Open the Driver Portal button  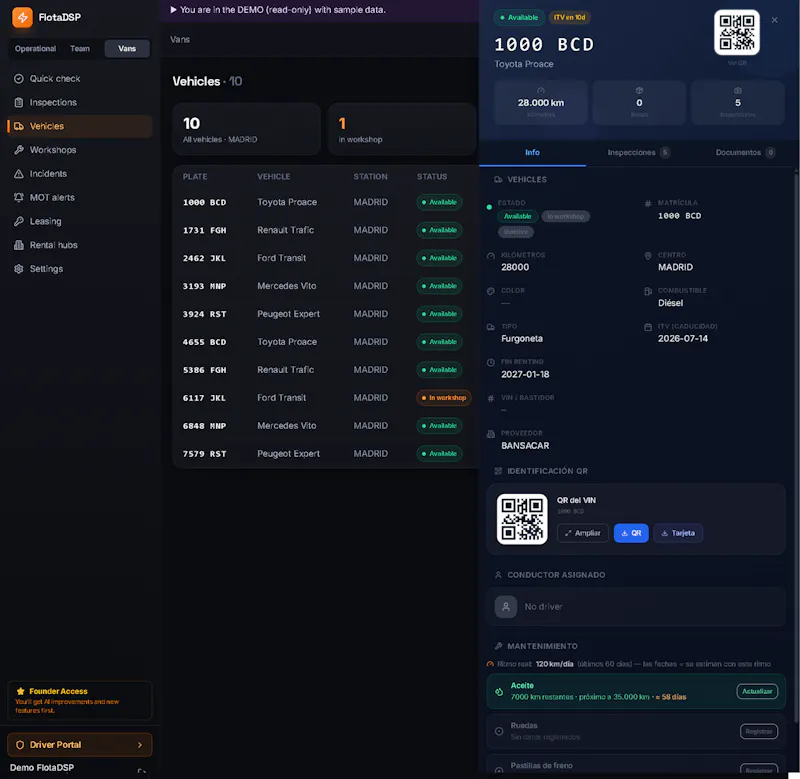80,745
